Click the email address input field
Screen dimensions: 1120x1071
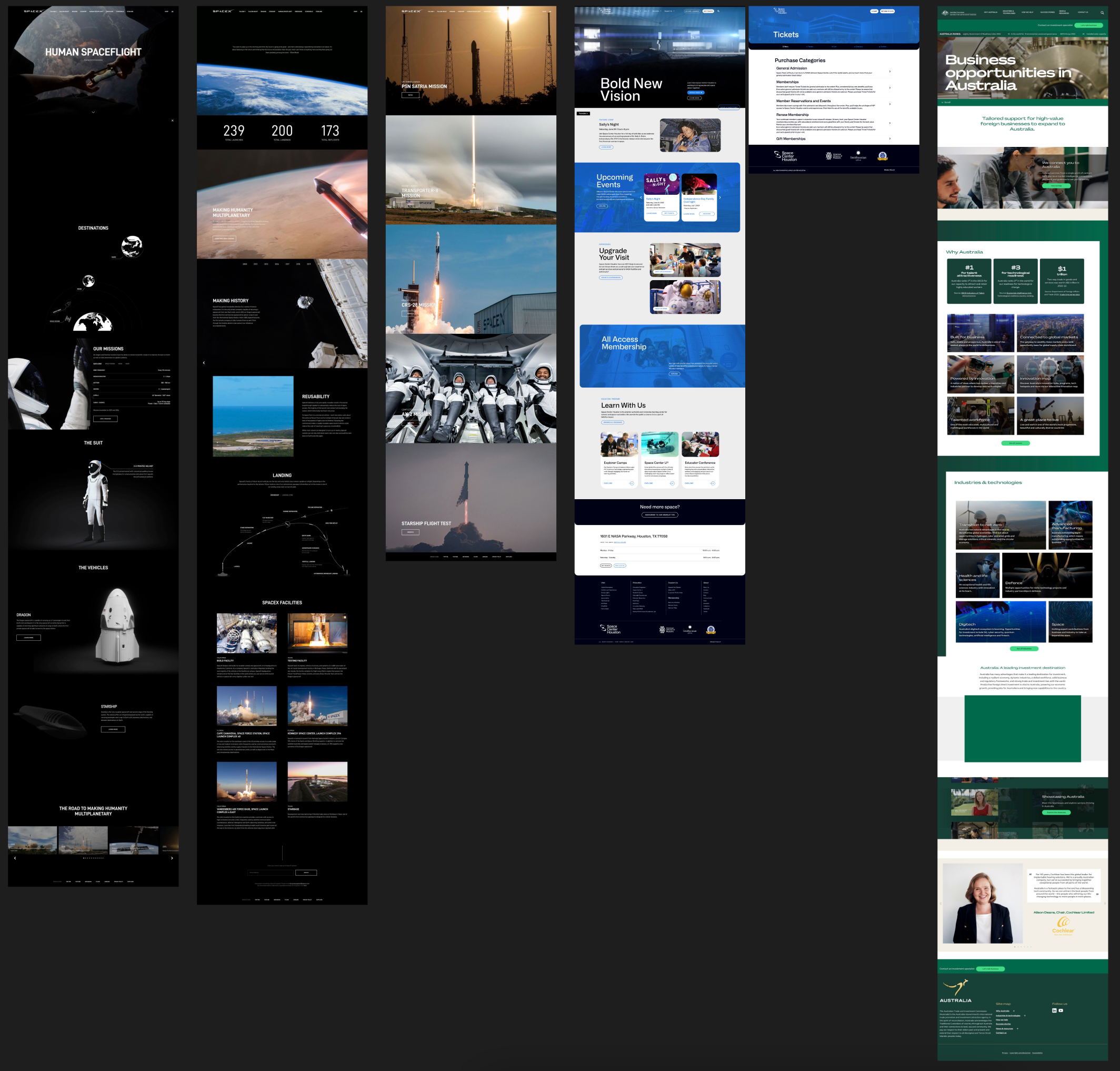271,872
